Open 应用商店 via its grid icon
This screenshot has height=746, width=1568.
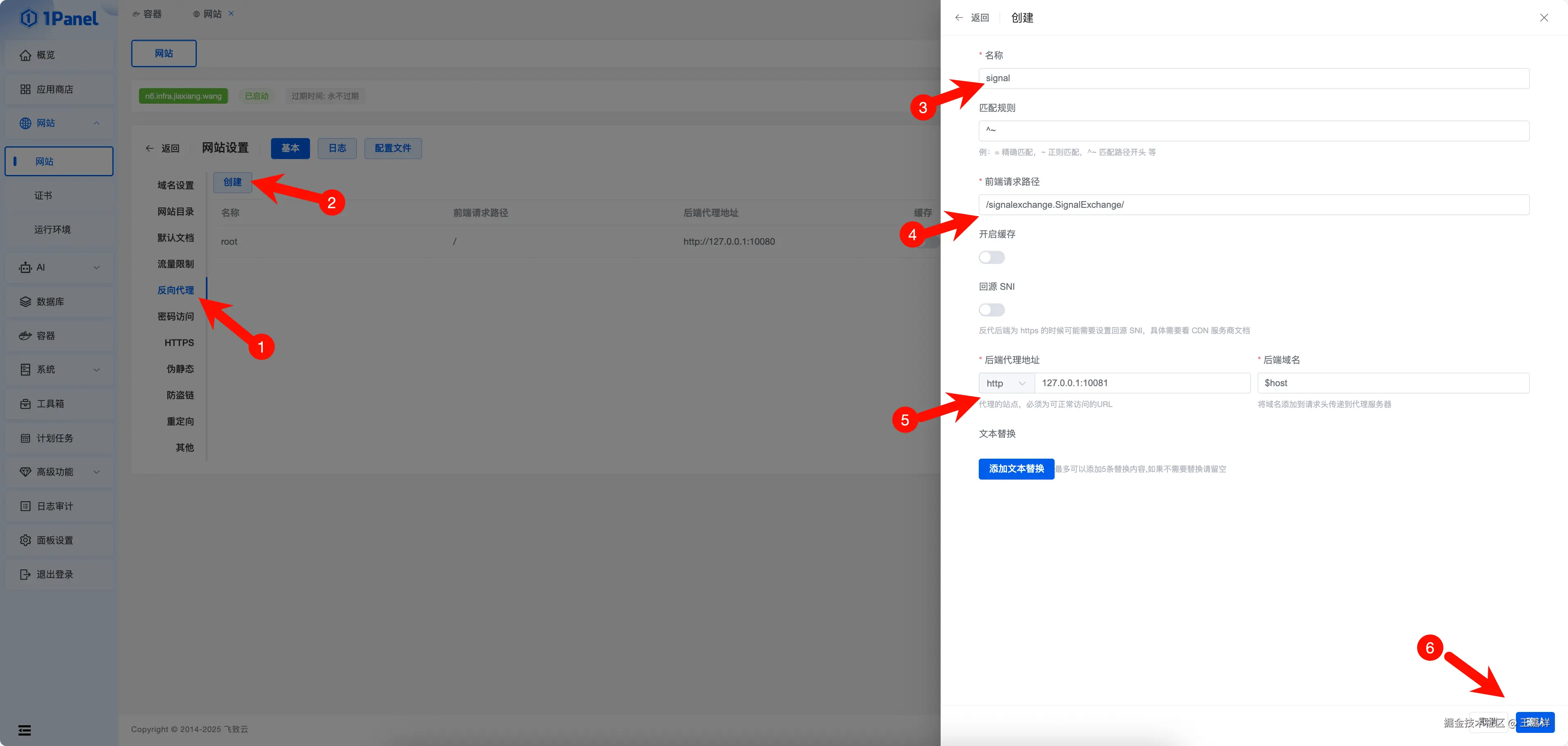(x=25, y=89)
